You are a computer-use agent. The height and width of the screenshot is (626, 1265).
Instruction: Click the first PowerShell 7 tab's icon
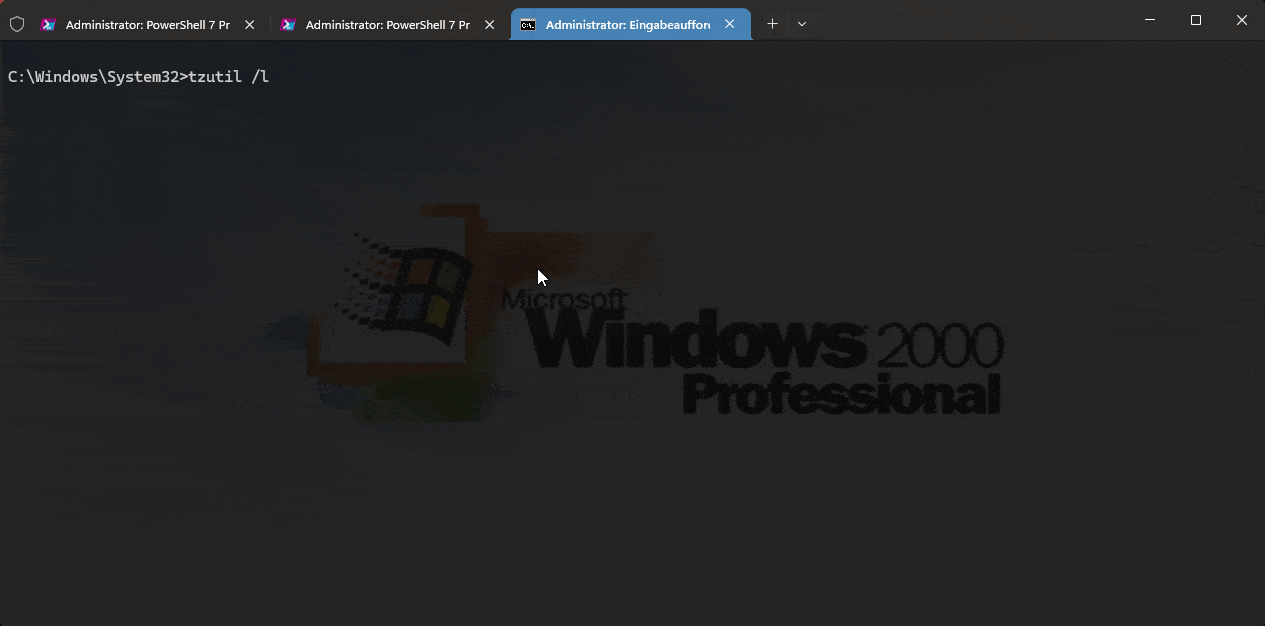(48, 25)
